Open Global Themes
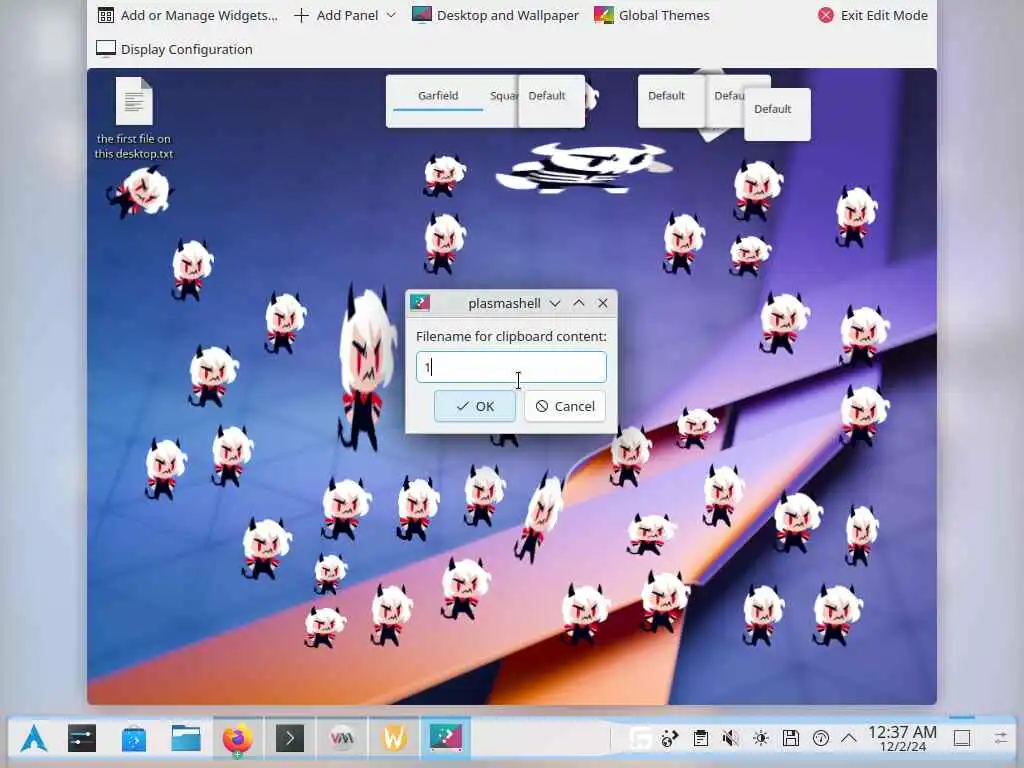1024x768 pixels. (652, 15)
